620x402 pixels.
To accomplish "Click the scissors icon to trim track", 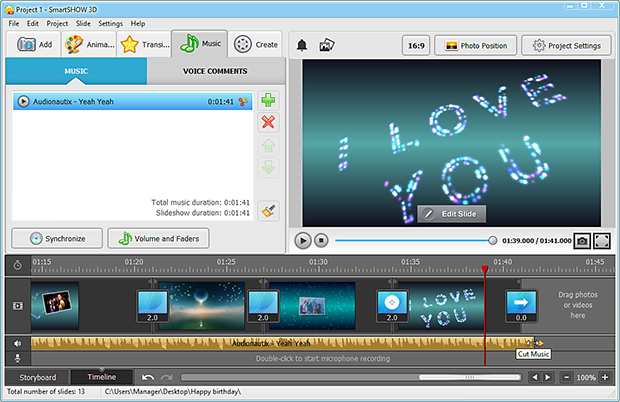I will click(243, 102).
